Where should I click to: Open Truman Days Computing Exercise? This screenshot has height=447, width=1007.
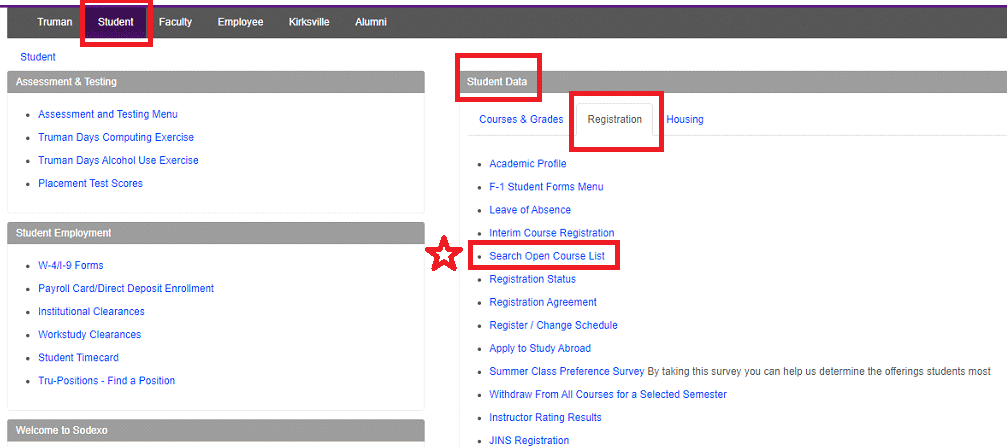[116, 137]
